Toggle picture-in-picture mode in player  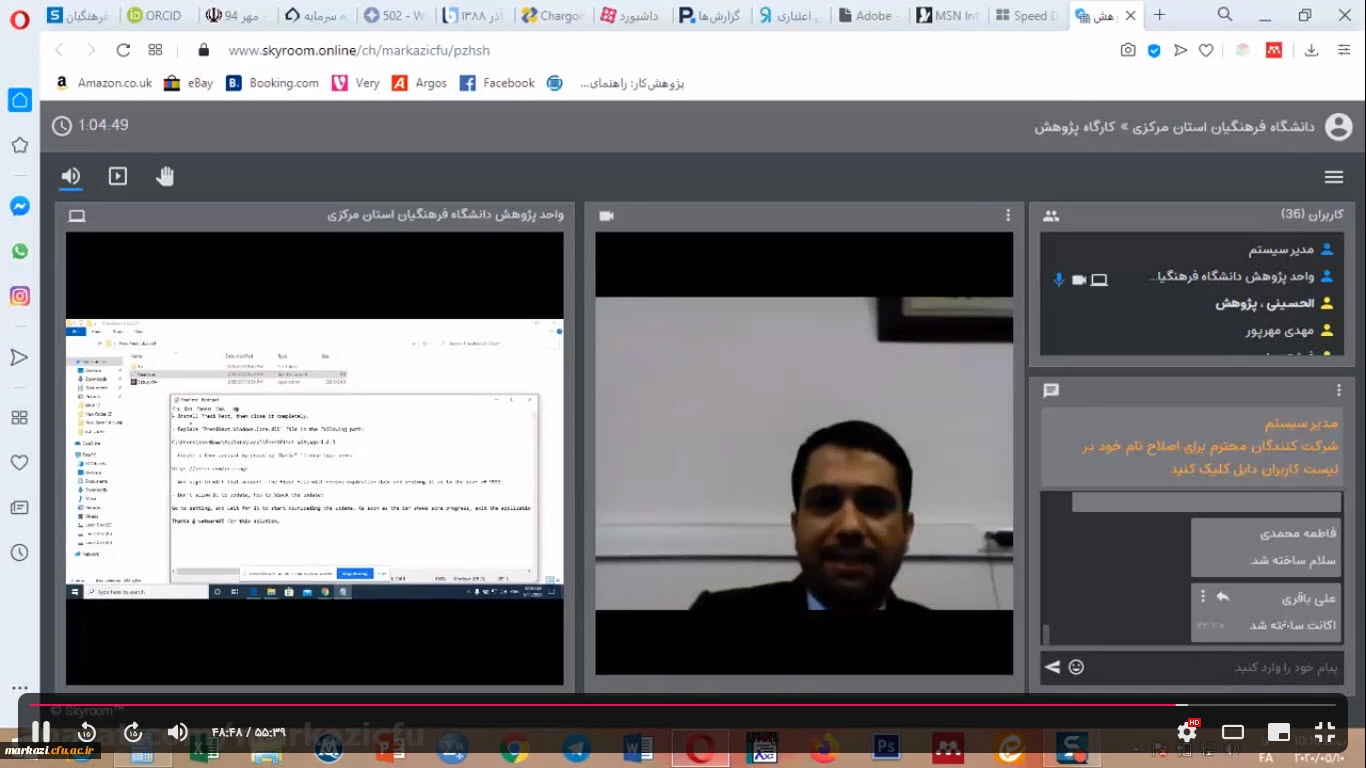1278,732
